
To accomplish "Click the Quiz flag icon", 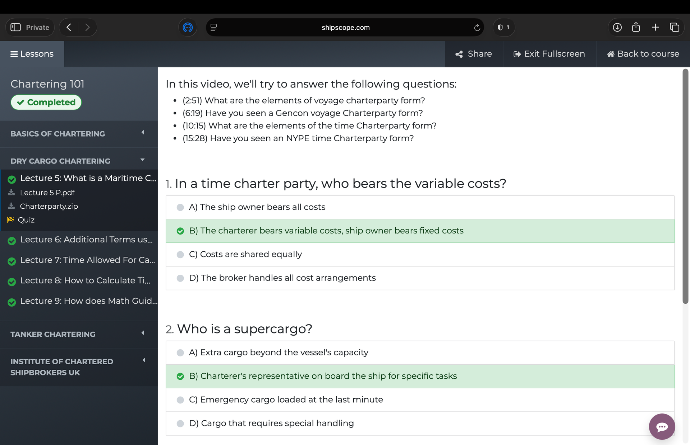I will [x=11, y=219].
